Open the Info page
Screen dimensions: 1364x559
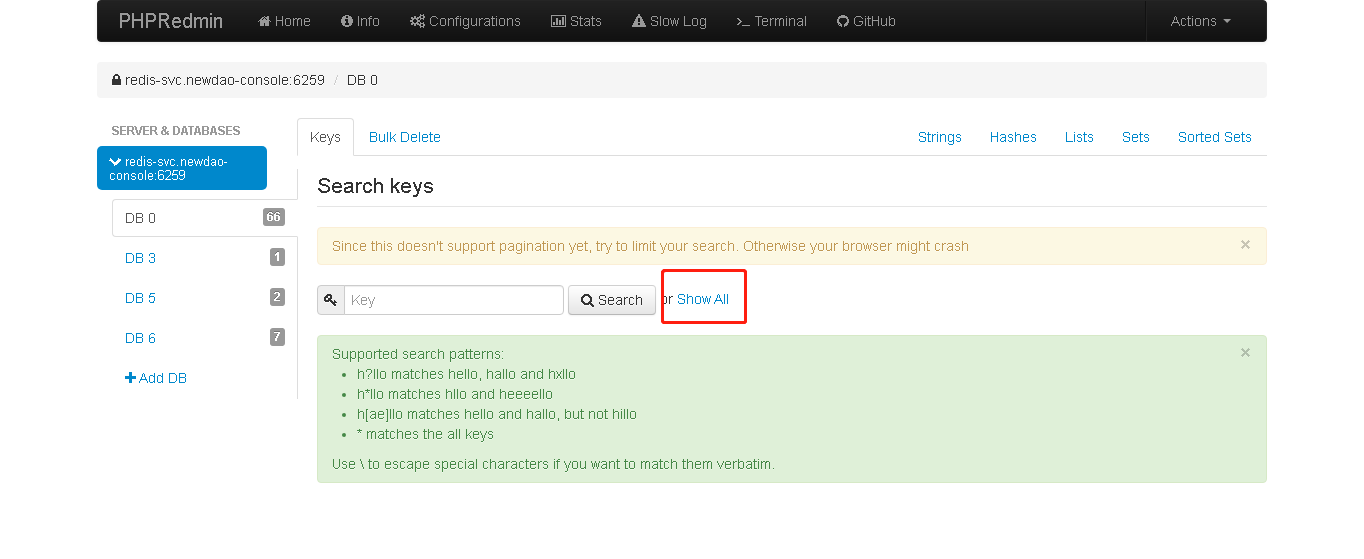(x=360, y=21)
